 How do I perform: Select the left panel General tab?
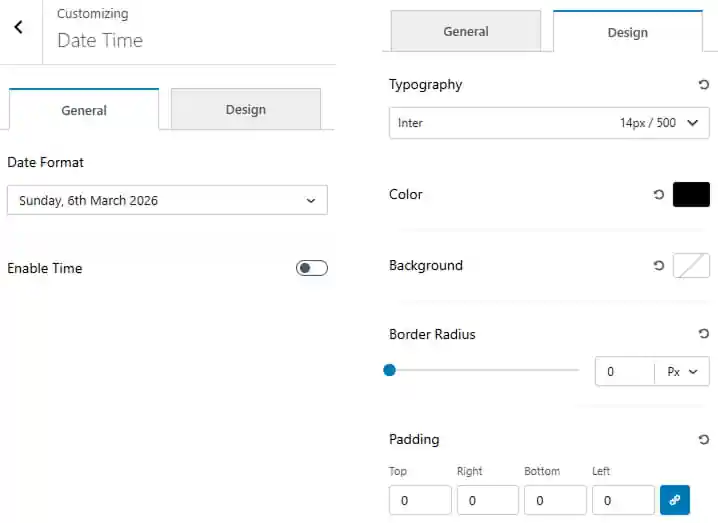[84, 110]
